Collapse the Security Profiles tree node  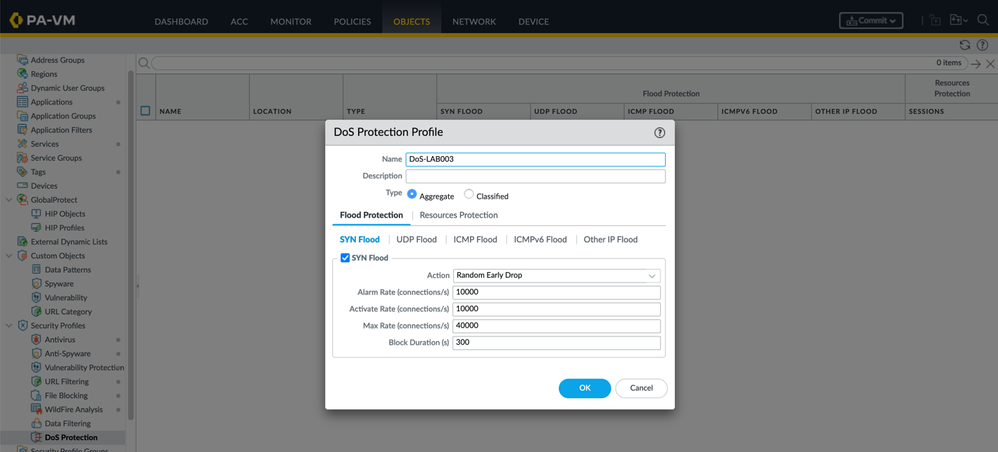pos(9,326)
